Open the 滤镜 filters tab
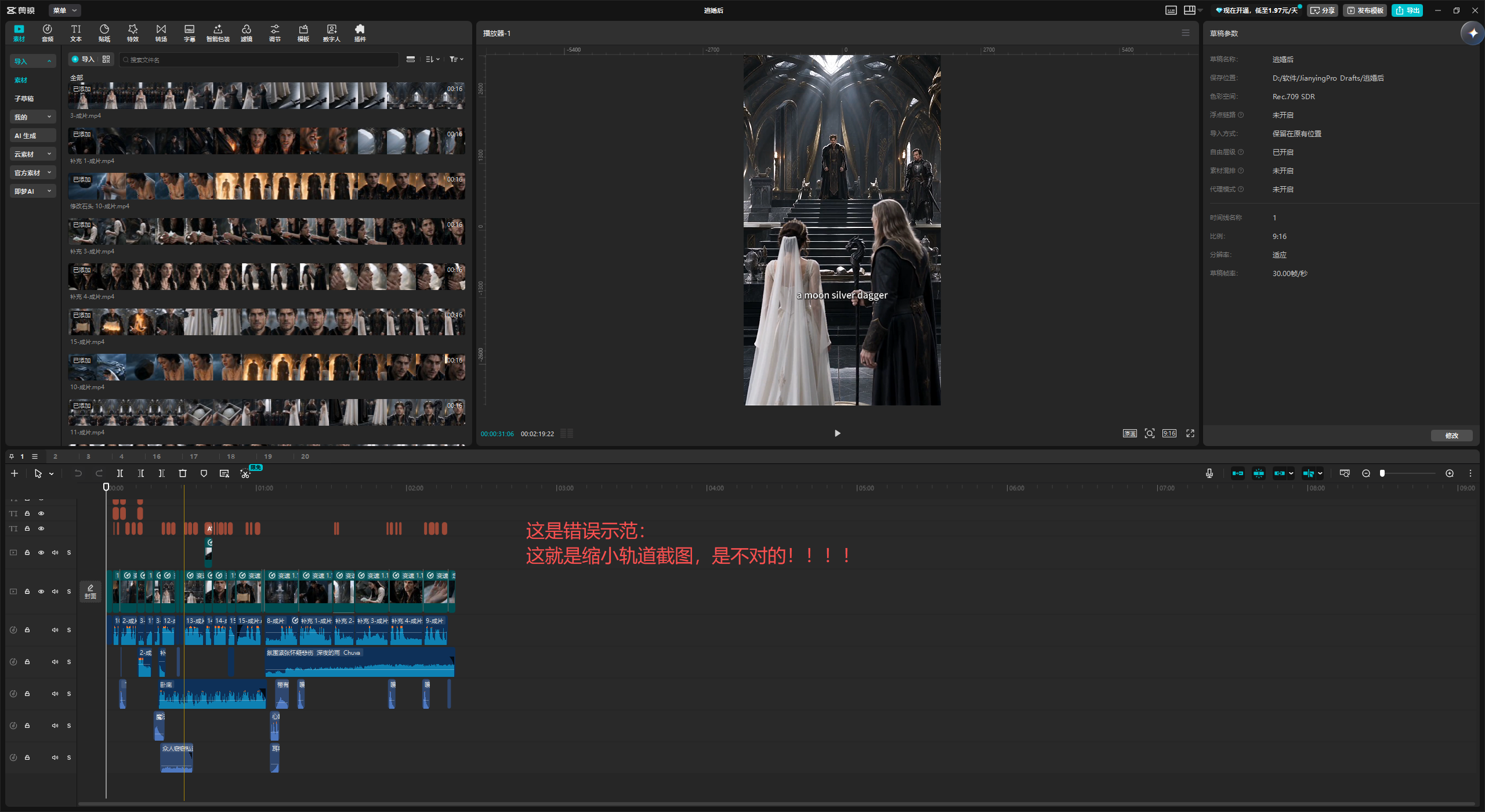Viewport: 1485px width, 812px height. coord(247,33)
